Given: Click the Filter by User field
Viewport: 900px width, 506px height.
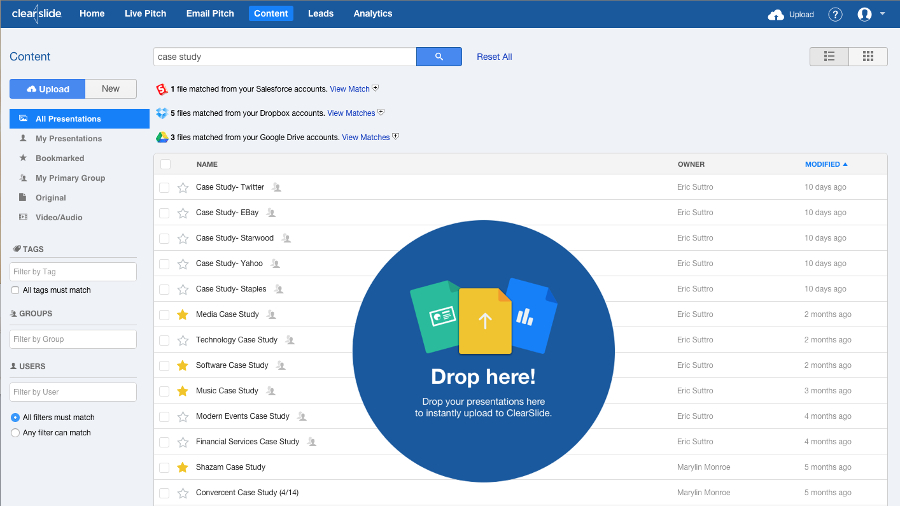Looking at the screenshot, I should pos(73,392).
